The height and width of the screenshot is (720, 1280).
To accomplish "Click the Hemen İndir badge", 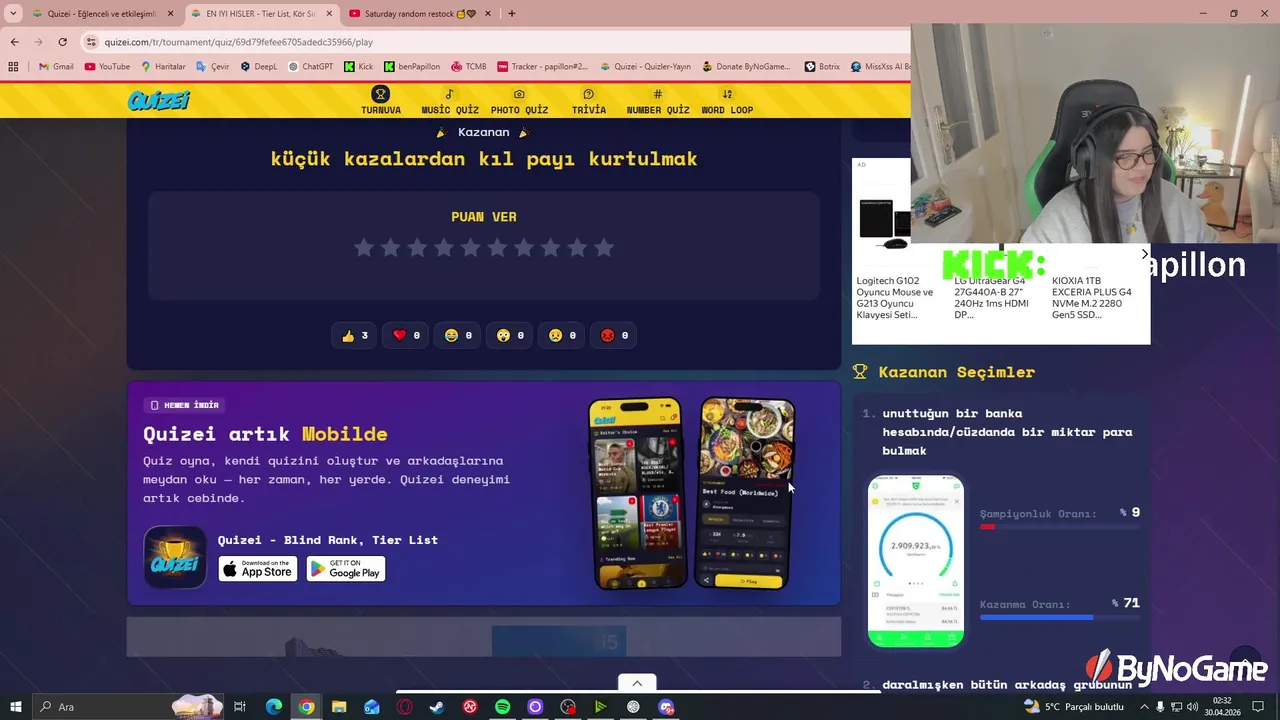I will (184, 405).
